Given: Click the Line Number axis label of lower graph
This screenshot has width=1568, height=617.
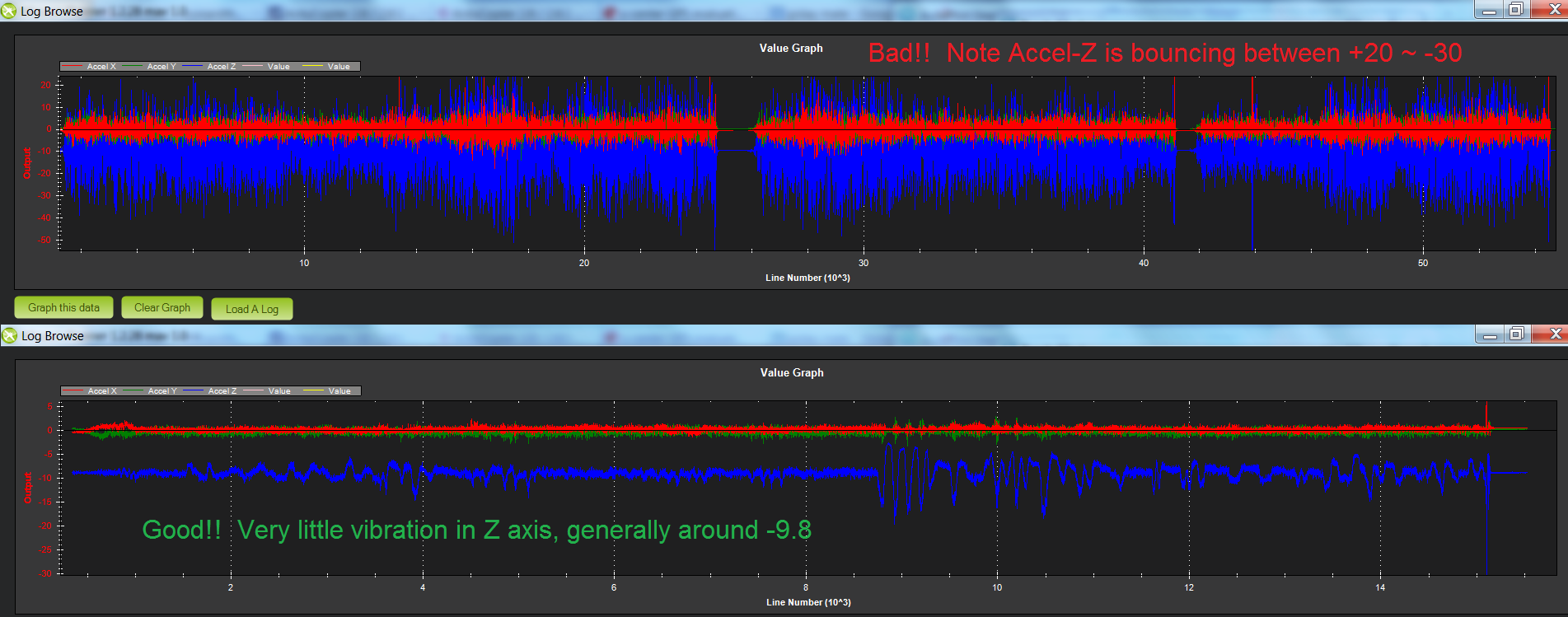Looking at the screenshot, I should click(808, 602).
